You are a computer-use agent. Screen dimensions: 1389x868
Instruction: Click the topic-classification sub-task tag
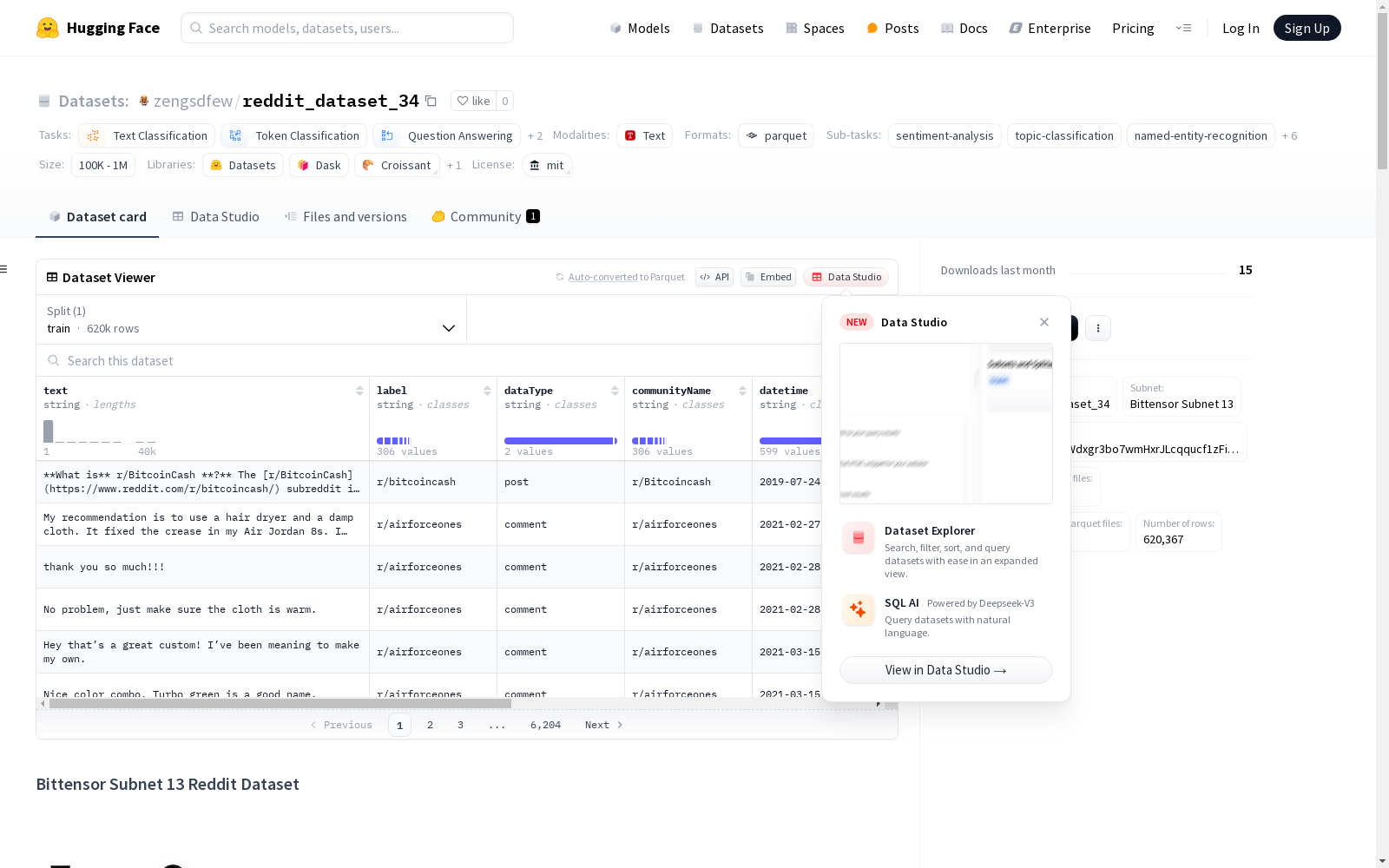tap(1064, 135)
